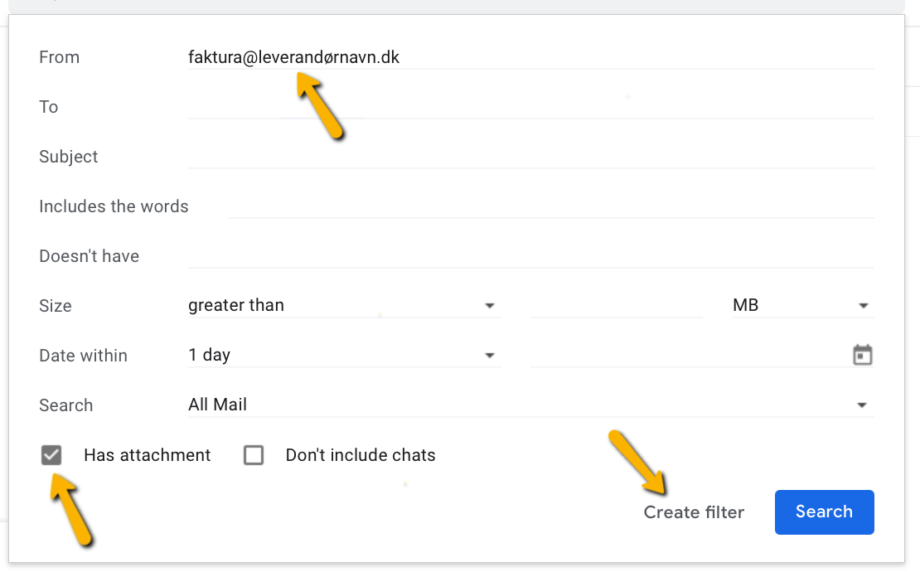The height and width of the screenshot is (577, 920).
Task: Open the 'All Mail' search scope dropdown
Action: coord(531,404)
